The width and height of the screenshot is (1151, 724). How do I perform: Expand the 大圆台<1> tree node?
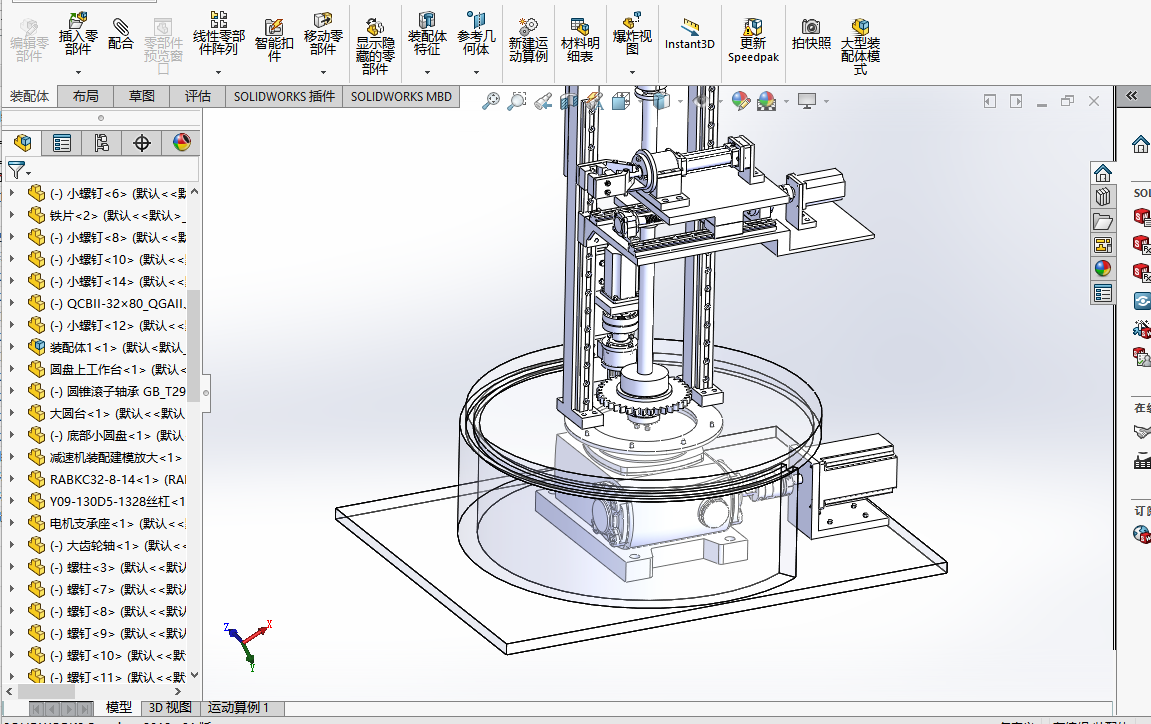coord(11,413)
